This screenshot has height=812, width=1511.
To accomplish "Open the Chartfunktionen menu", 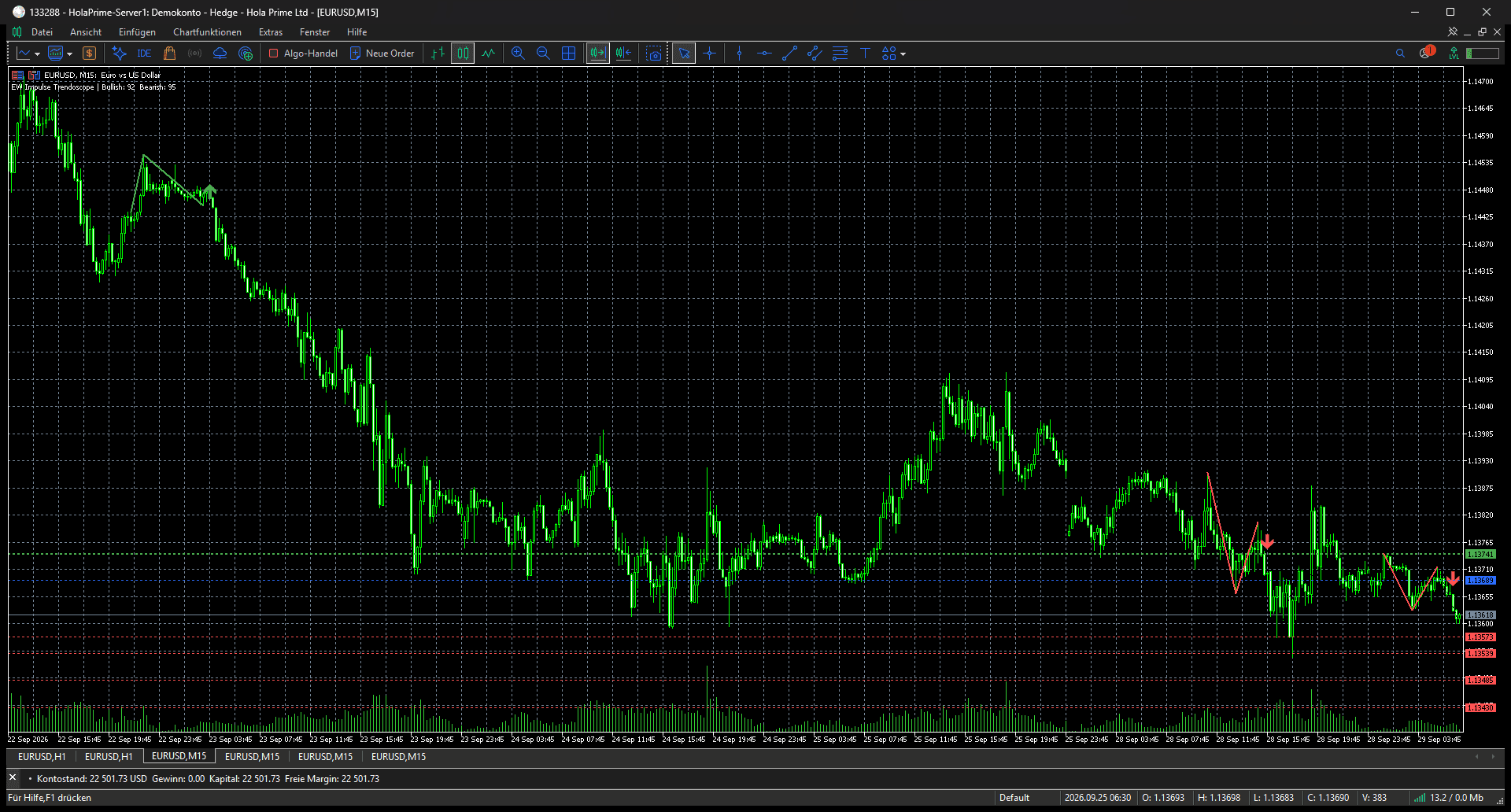I will [207, 32].
